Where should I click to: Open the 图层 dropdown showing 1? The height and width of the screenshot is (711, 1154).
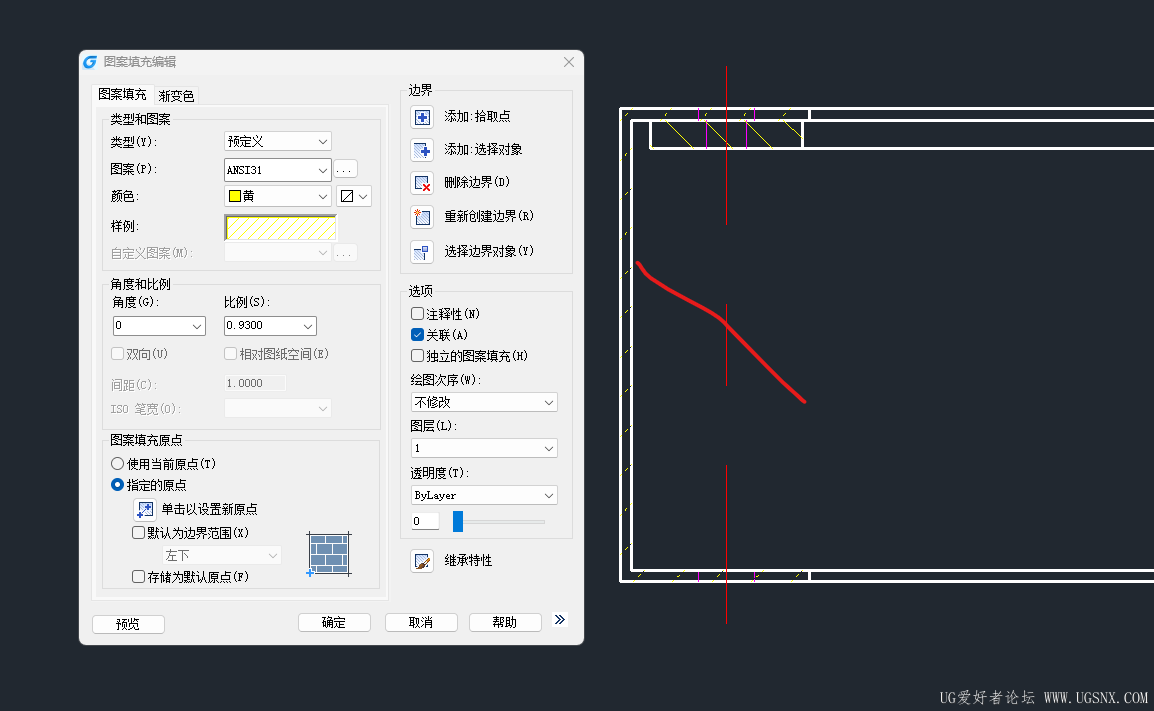tap(484, 448)
